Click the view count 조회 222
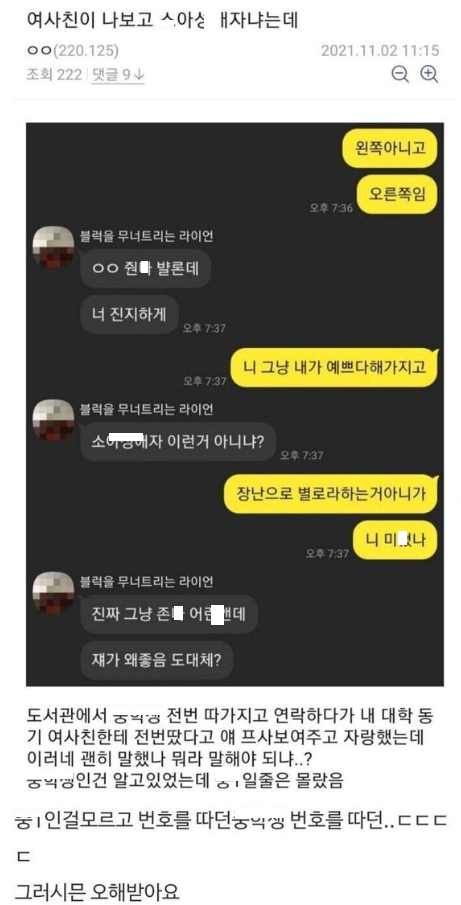Screen dimensions: 461x905 (54, 74)
